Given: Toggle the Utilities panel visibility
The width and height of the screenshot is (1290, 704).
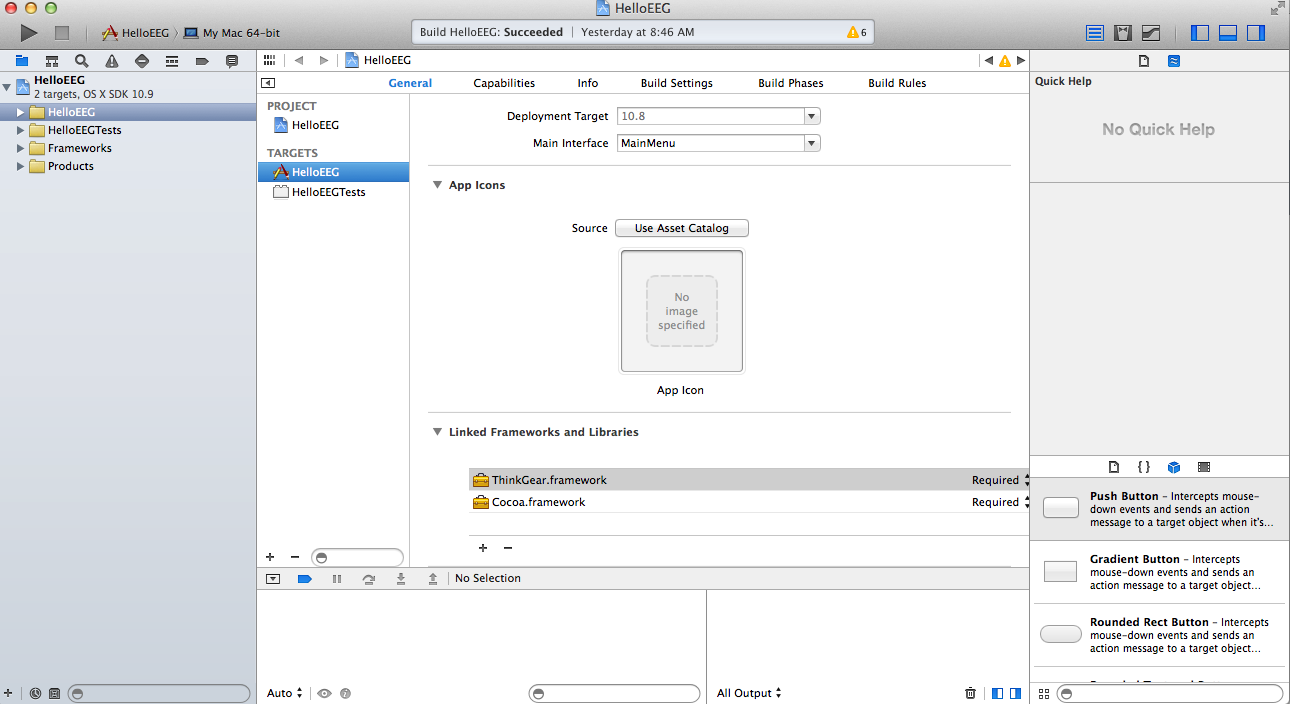Looking at the screenshot, I should [x=1256, y=33].
